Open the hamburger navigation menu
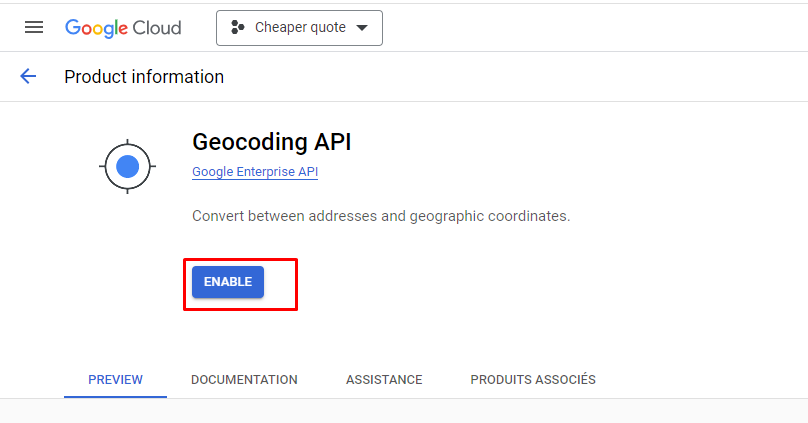 tap(34, 27)
